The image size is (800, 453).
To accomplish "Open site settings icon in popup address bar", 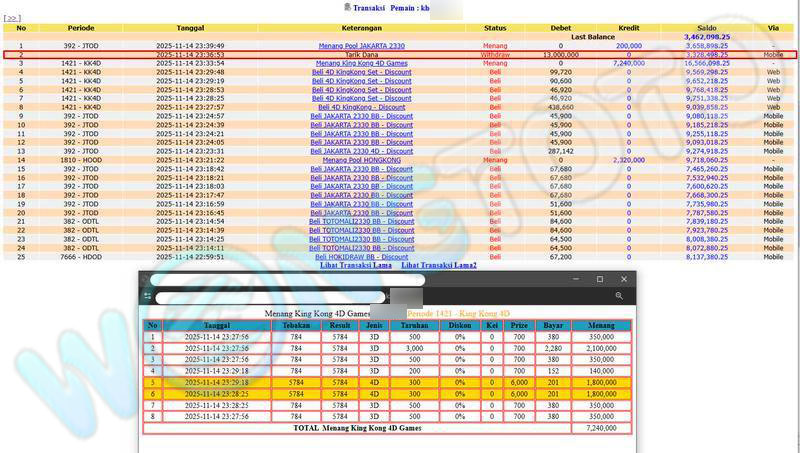I will 147,296.
